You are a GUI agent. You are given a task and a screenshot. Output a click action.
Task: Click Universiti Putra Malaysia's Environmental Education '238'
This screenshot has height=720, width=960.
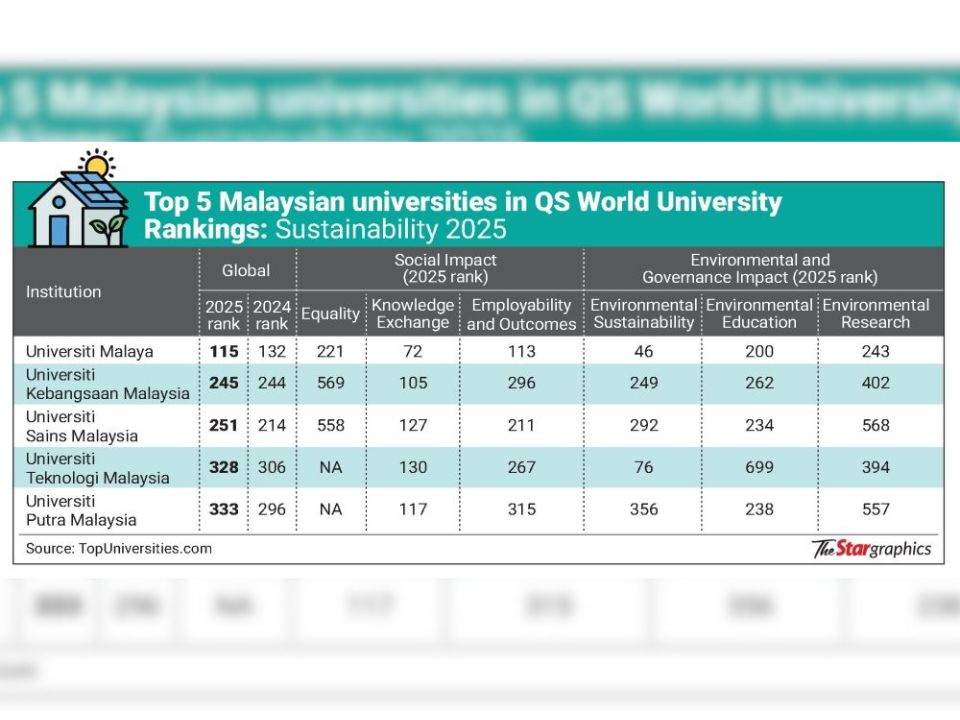pos(759,509)
